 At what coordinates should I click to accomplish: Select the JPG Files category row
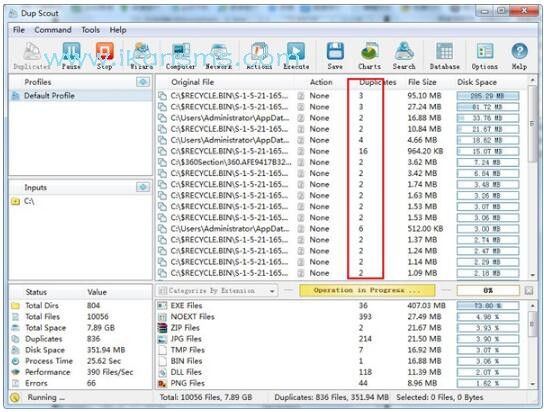pos(341,339)
